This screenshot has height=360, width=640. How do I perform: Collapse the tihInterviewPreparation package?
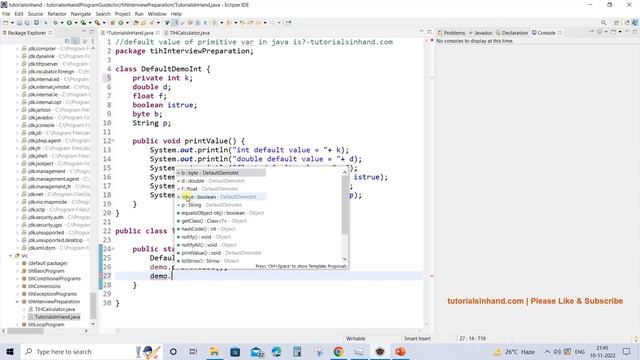tap(18, 302)
